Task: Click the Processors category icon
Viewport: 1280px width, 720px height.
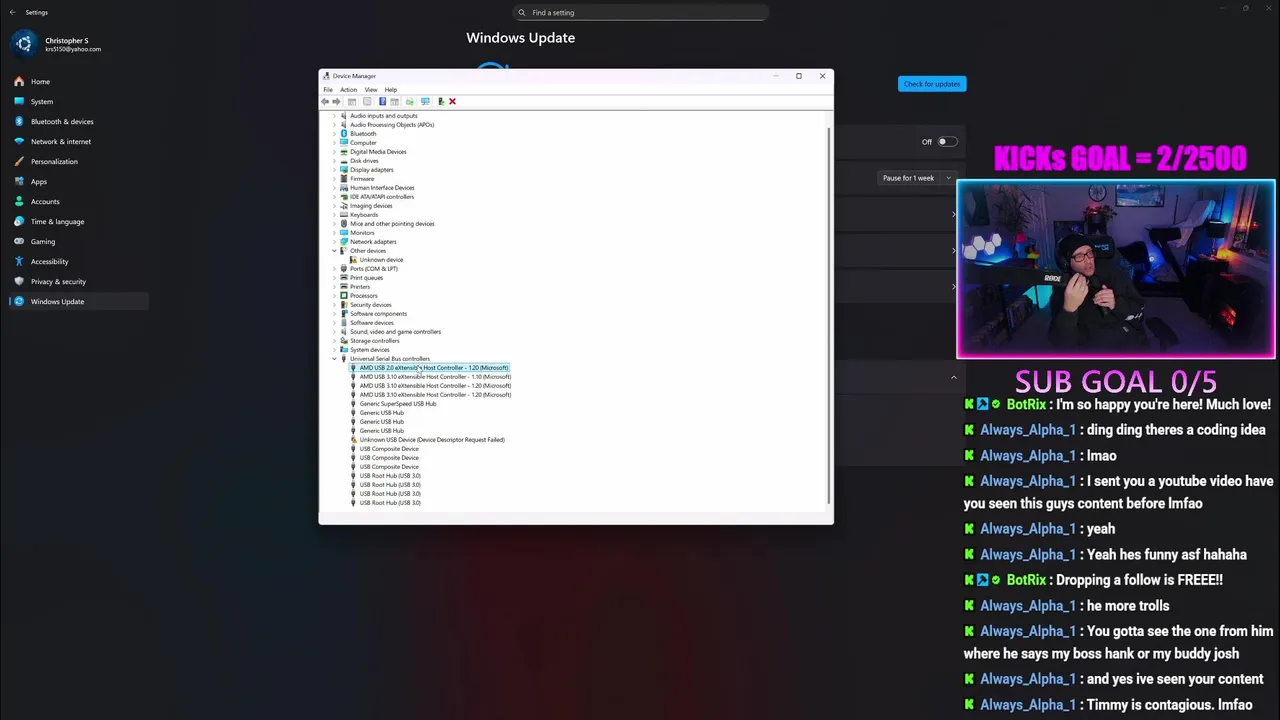Action: tap(344, 295)
